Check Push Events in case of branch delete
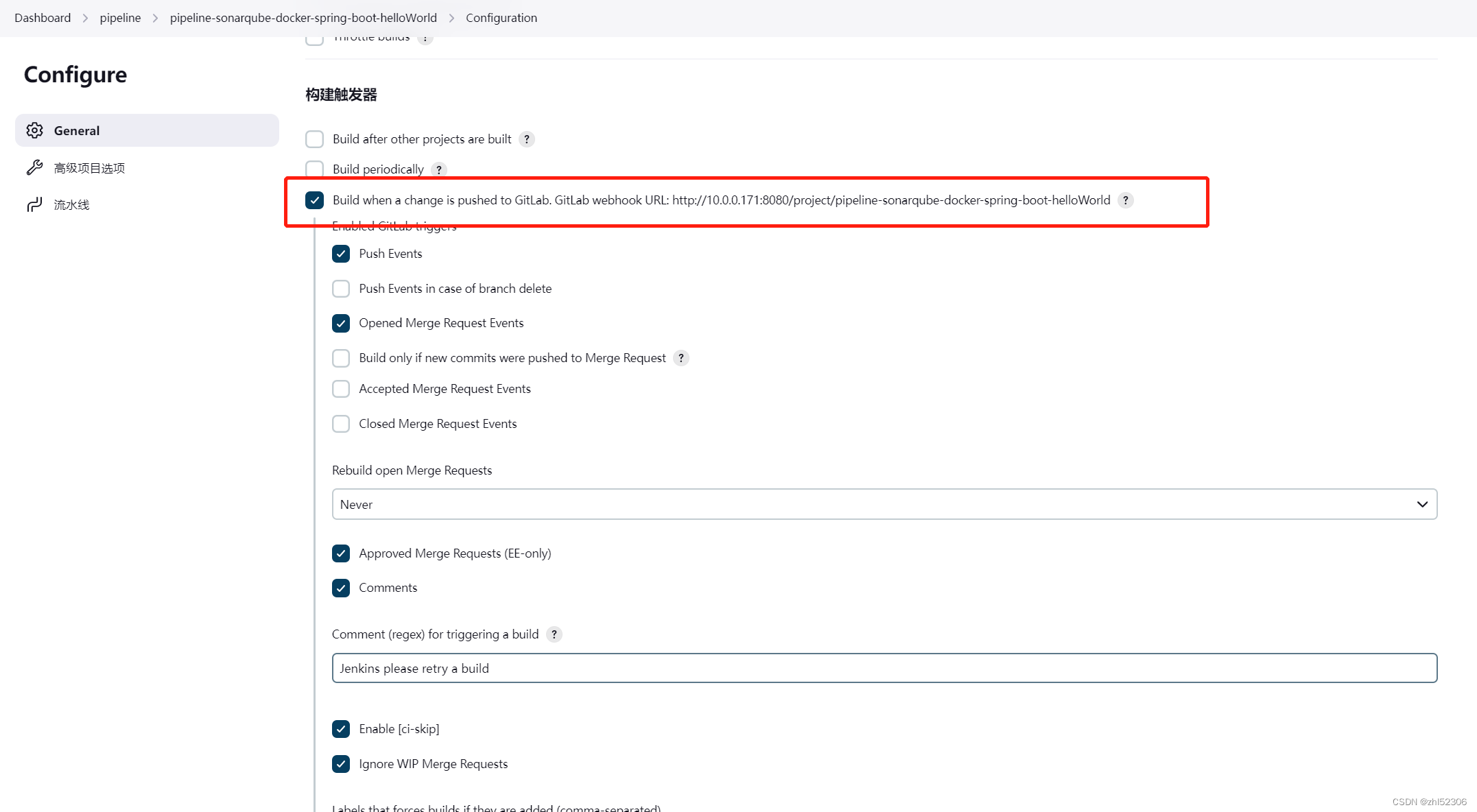1477x812 pixels. [x=341, y=289]
